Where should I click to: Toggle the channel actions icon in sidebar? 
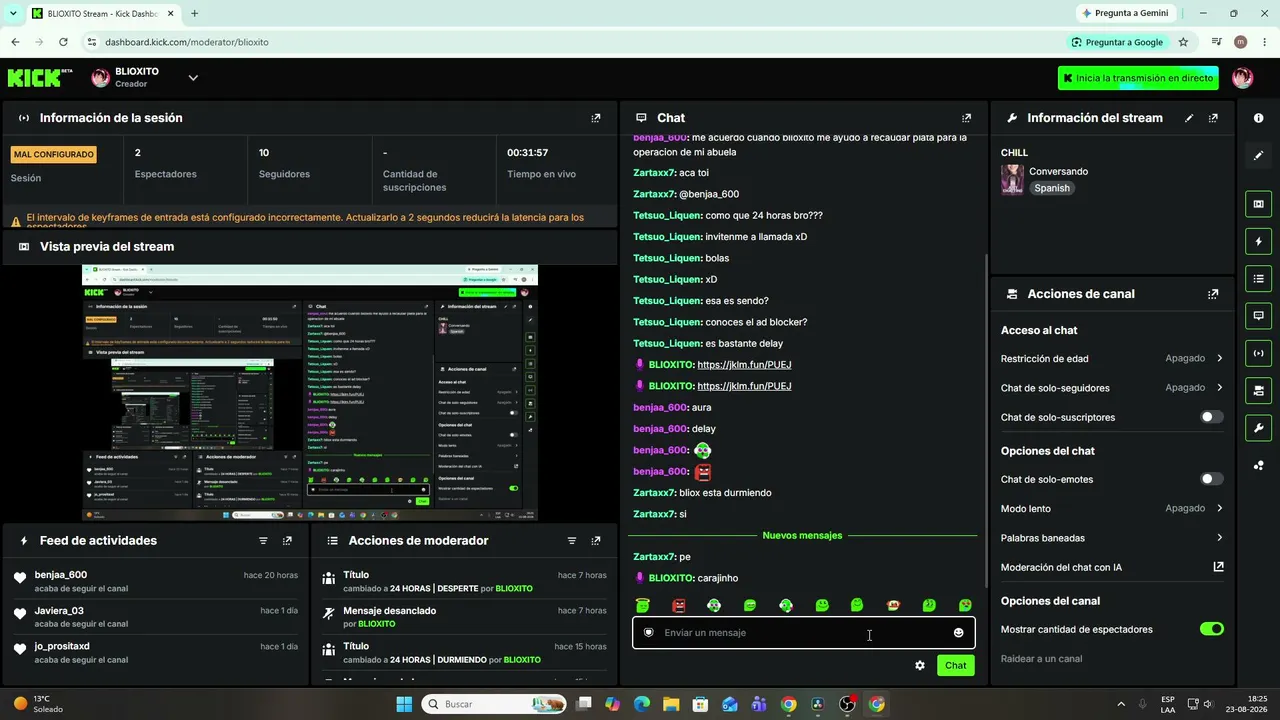1258,390
